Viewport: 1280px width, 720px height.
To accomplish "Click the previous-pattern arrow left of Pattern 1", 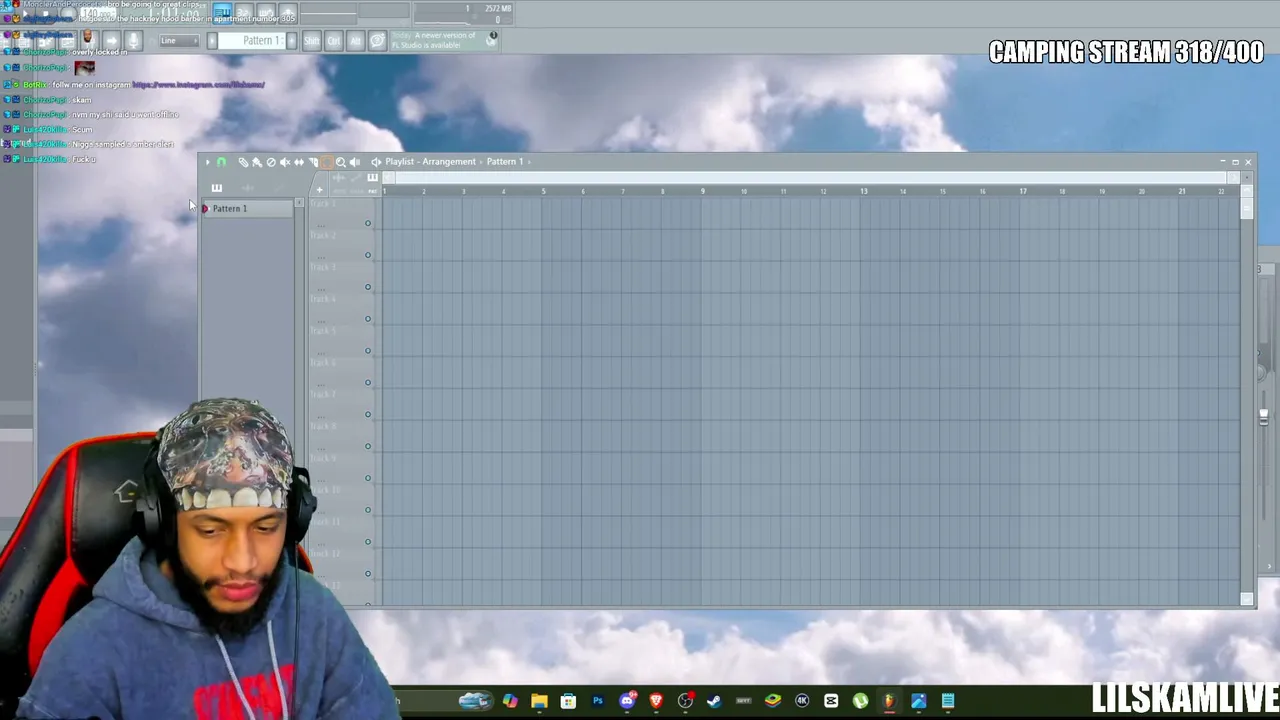I will click(x=212, y=41).
